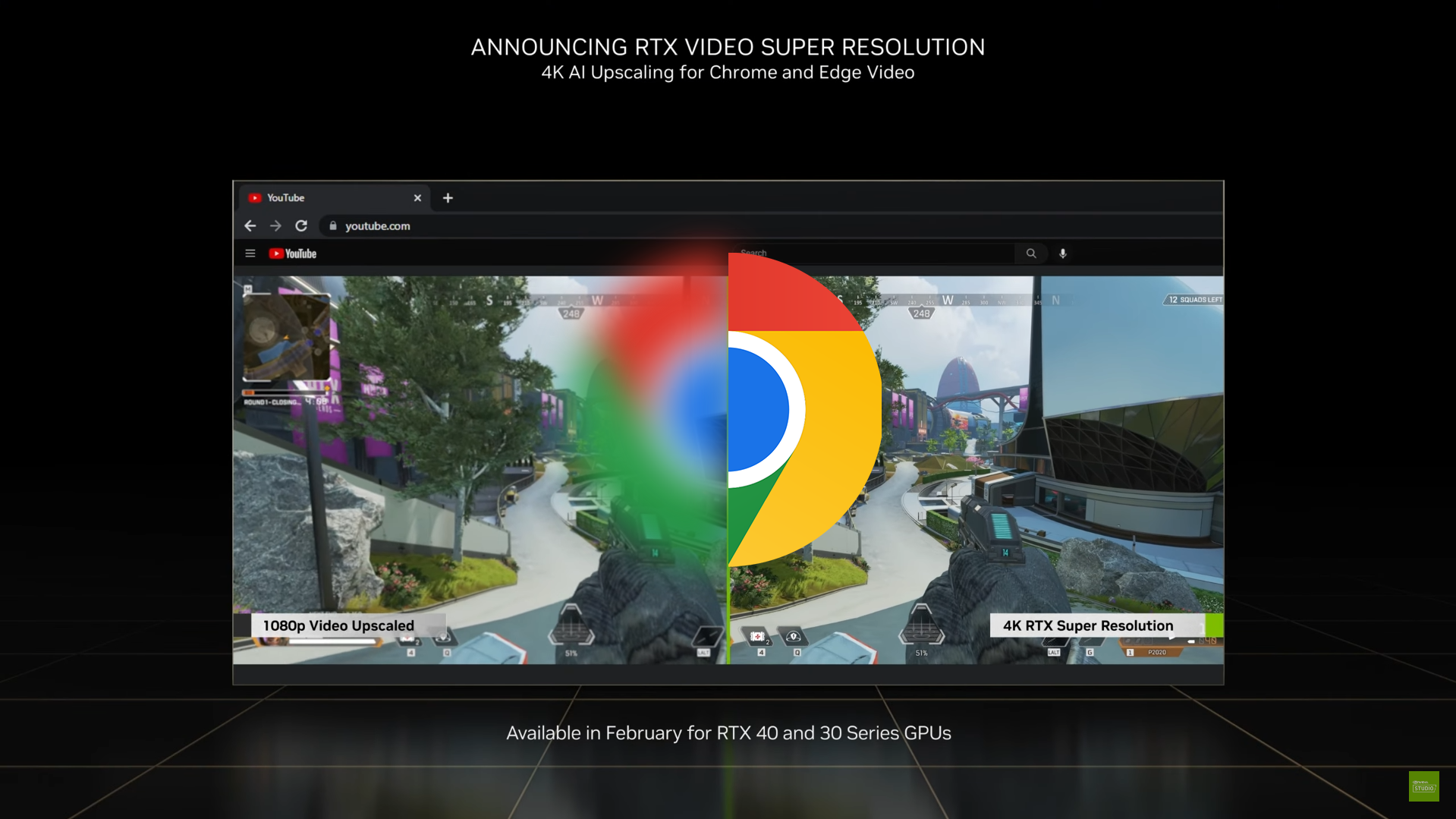Viewport: 1456px width, 819px height.
Task: Click the 4K AI Upscaling subtitle text
Action: pos(728,73)
